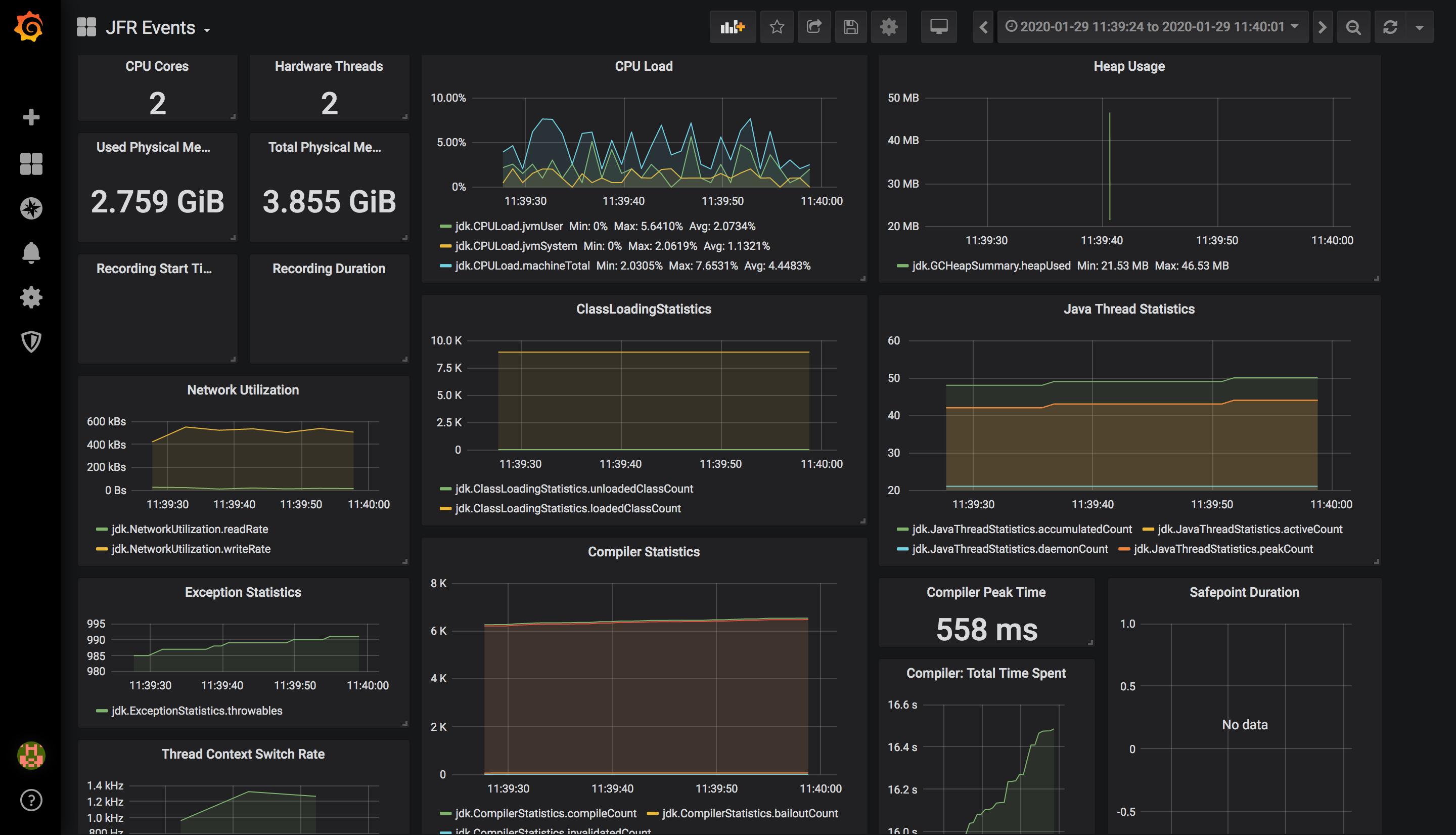Toggle the JavaThreadStatistics.daemonCount series
Image resolution: width=1456 pixels, height=835 pixels.
point(1010,549)
